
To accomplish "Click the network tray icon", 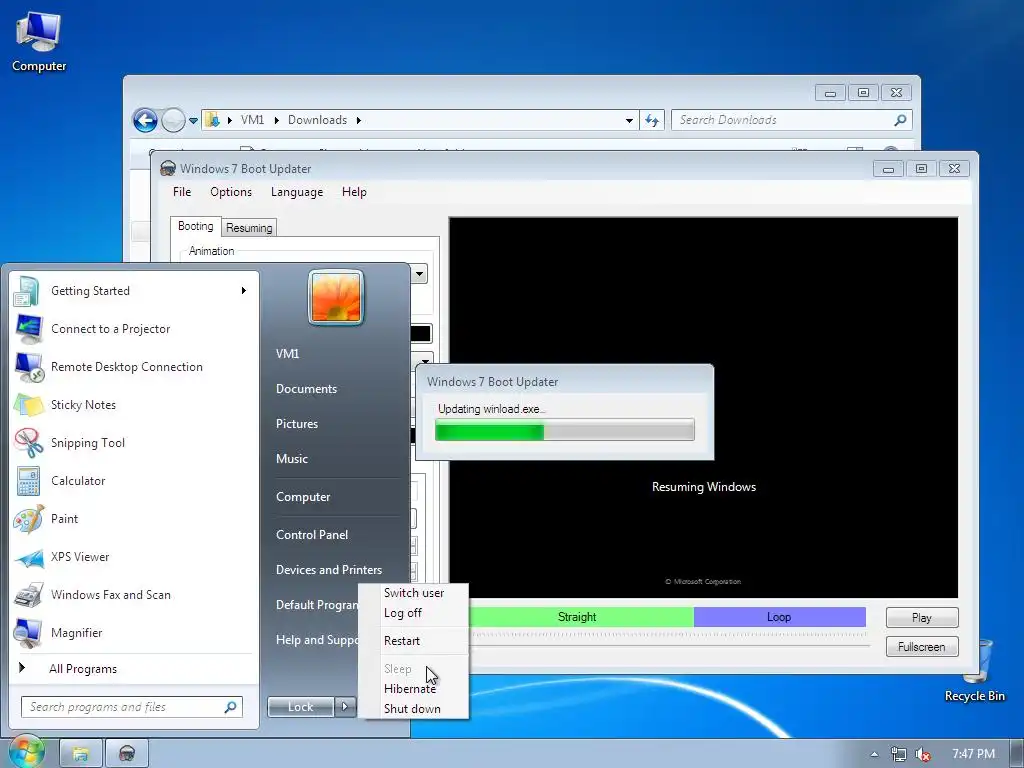I will 899,754.
